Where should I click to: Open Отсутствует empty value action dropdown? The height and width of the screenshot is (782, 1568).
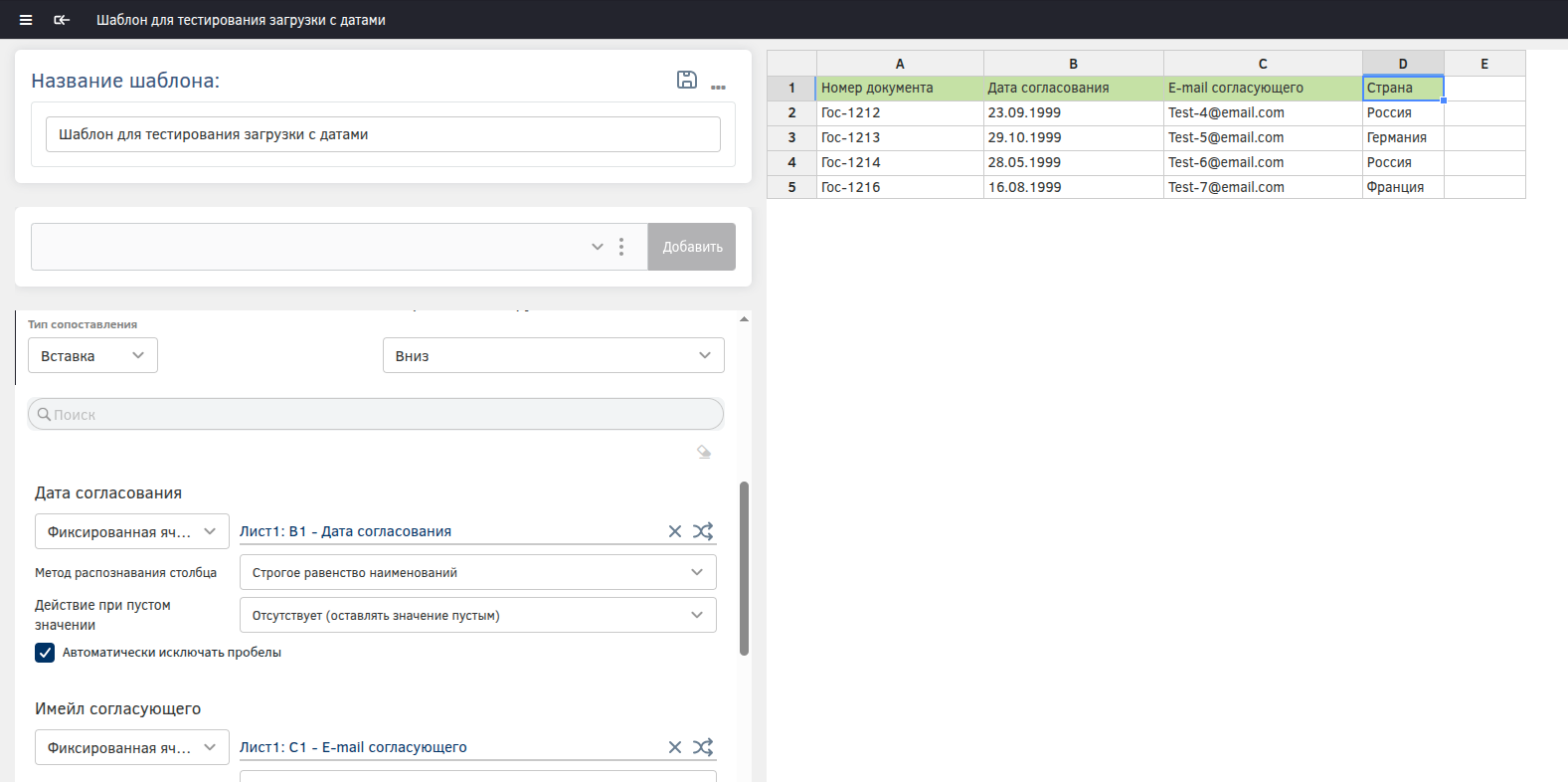point(477,615)
